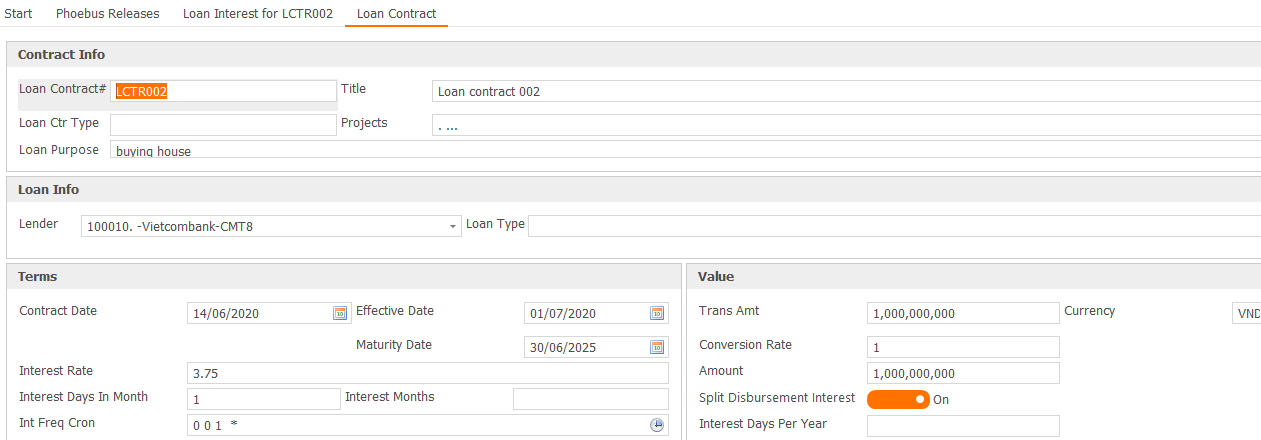Click the Loan Ctr Type field
Image resolution: width=1261 pixels, height=440 pixels.
223,125
